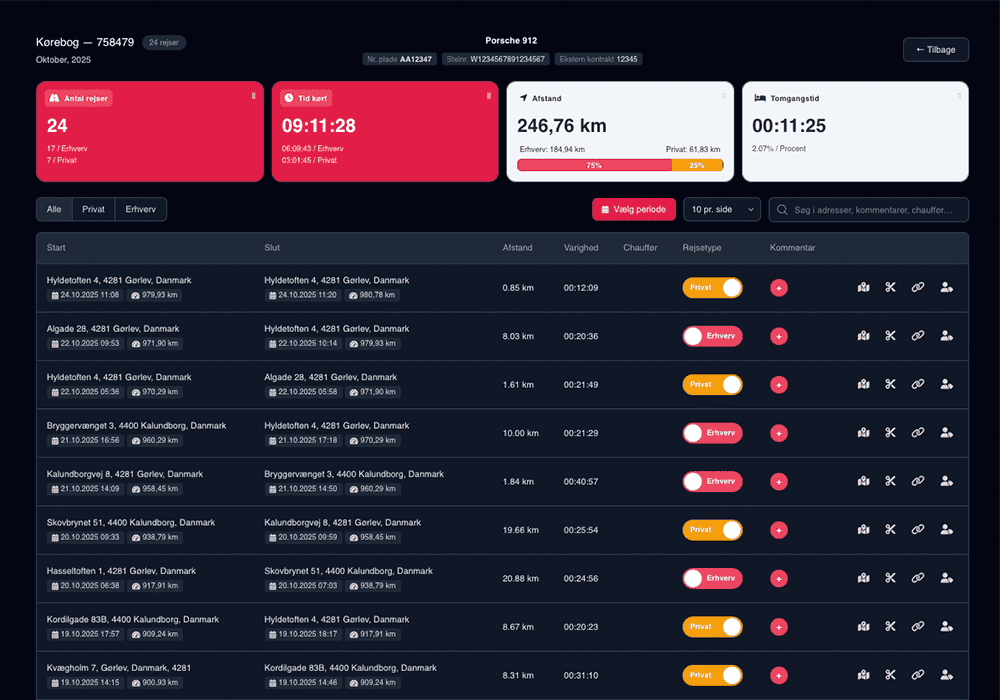Click link icon for Bryggervænget 3 trip
The width and height of the screenshot is (1000, 700).
coord(918,433)
